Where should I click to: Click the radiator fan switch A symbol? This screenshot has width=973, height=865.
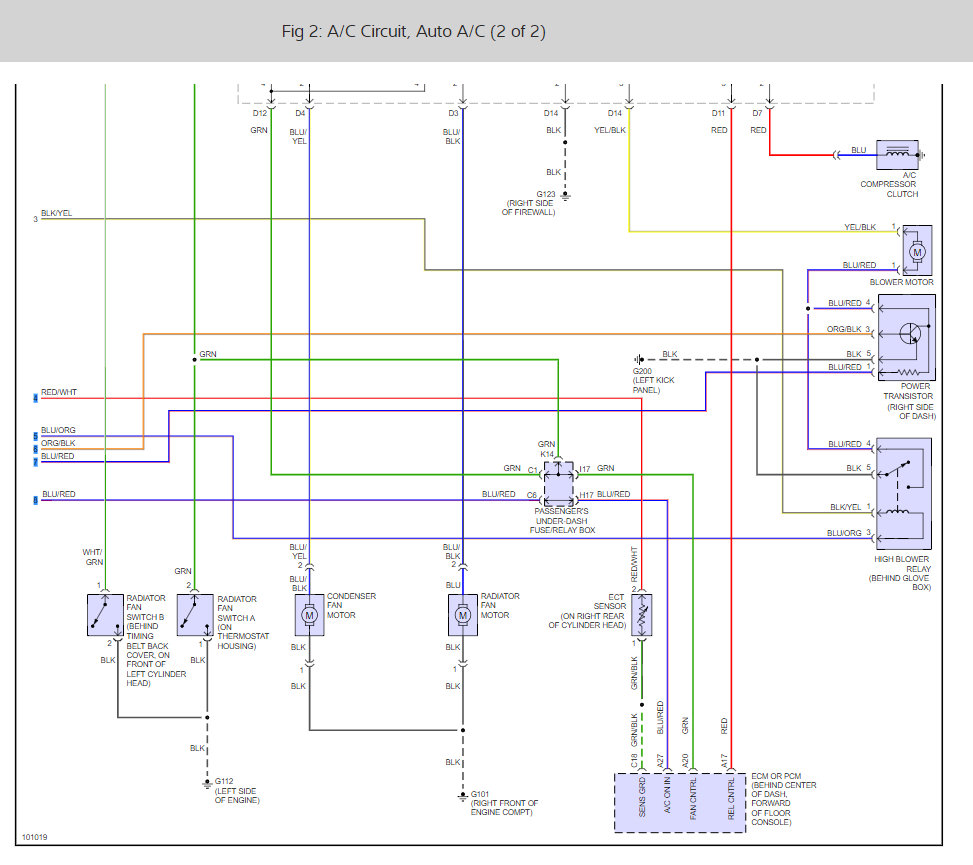195,614
